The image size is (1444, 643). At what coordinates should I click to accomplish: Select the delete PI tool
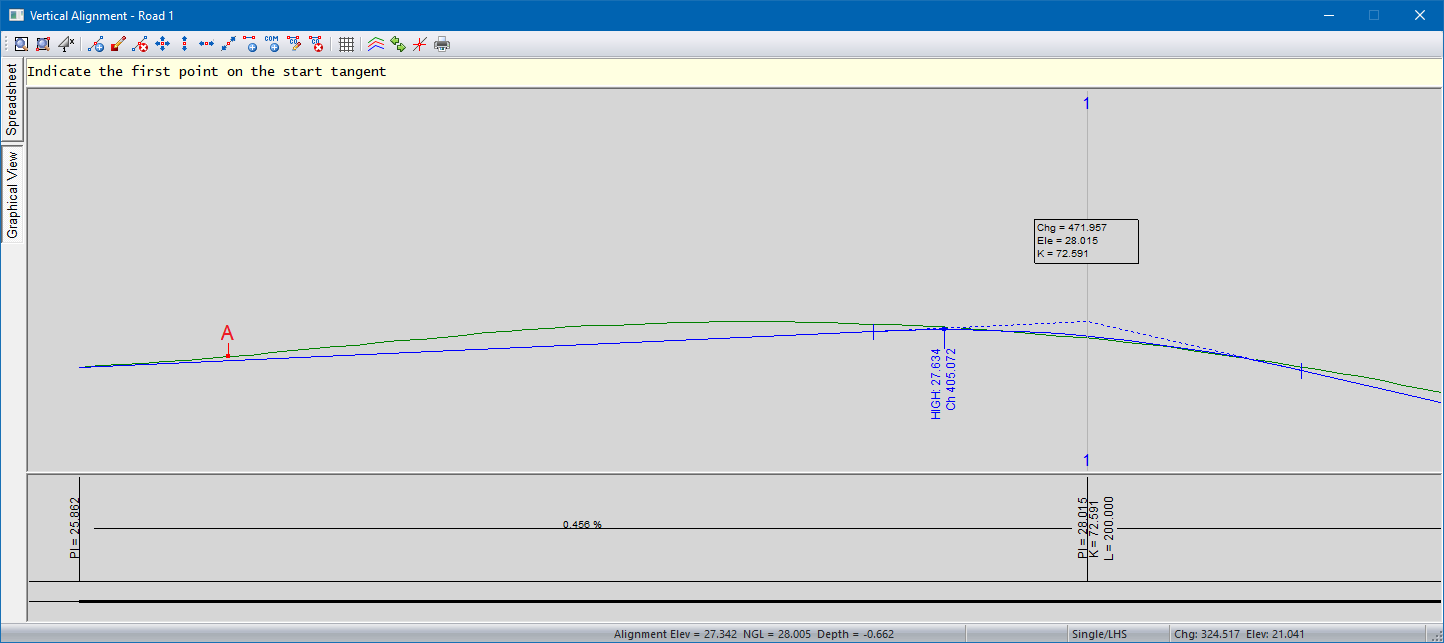140,44
